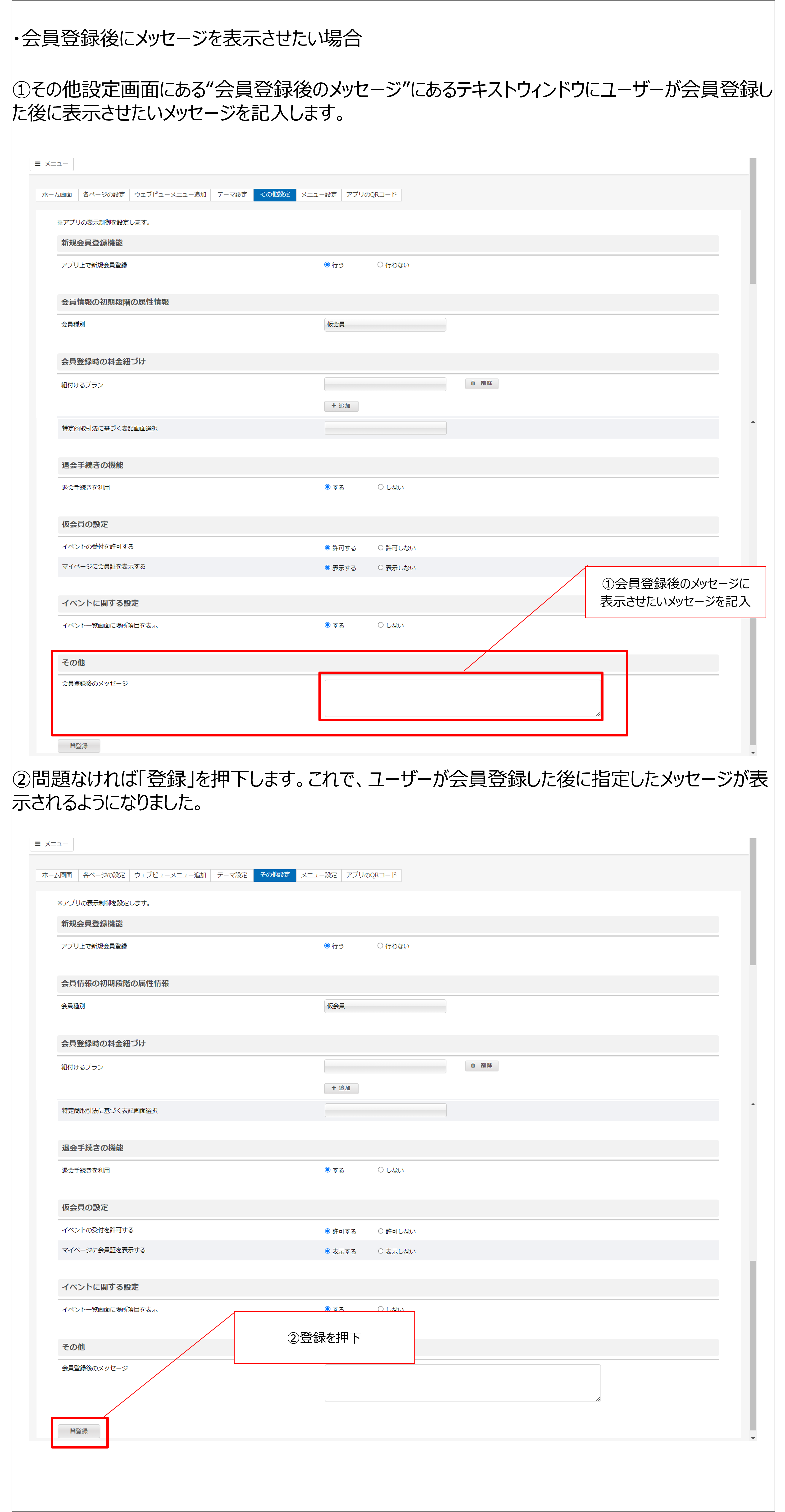Click the vertical scrollbar thumb in second screenshot
This screenshot has width=785, height=1512.
tap(753, 902)
